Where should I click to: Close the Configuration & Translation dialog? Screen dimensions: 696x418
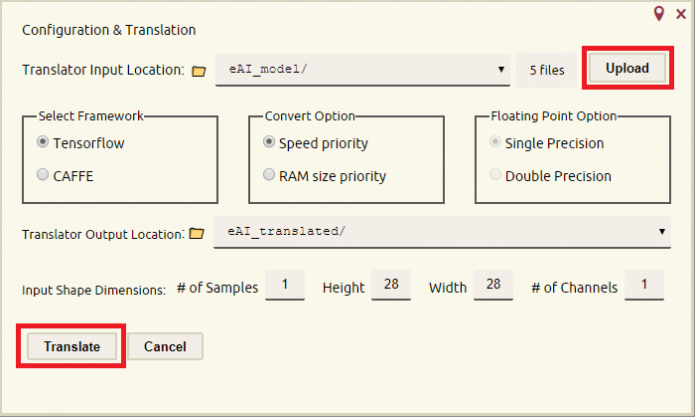pyautogui.click(x=681, y=14)
